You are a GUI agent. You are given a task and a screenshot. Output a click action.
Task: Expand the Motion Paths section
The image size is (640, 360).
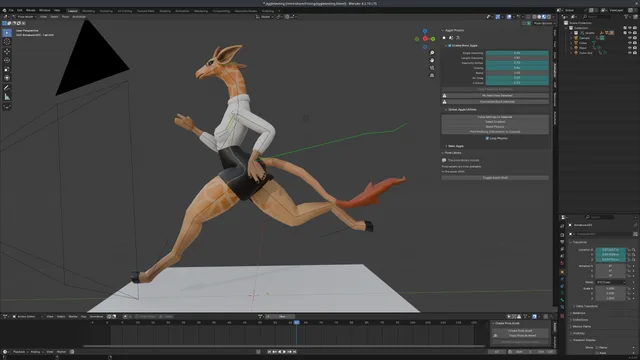pyautogui.click(x=571, y=327)
